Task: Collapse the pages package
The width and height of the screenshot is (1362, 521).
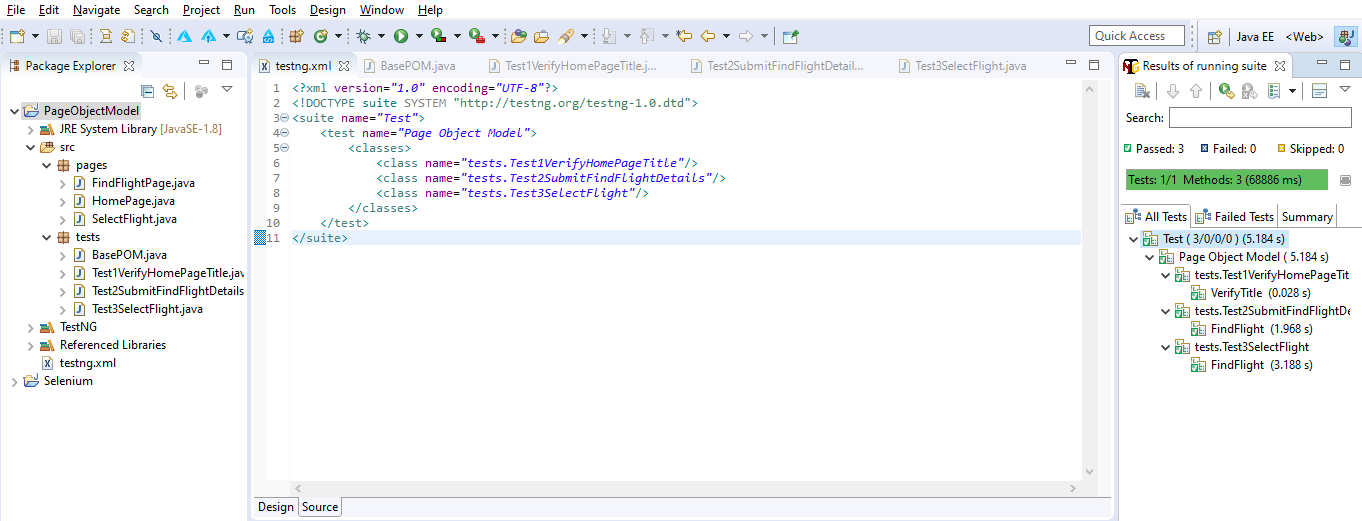Action: tap(47, 165)
